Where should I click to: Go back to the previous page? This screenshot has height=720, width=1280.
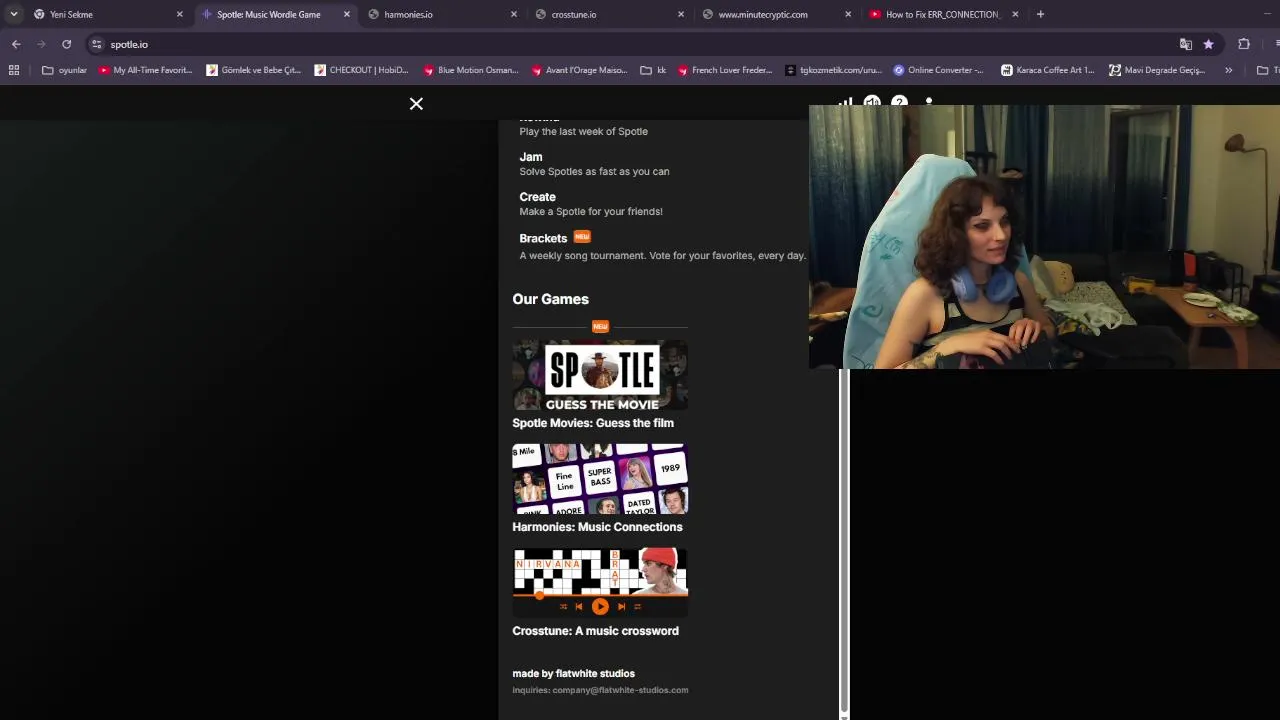tap(16, 44)
